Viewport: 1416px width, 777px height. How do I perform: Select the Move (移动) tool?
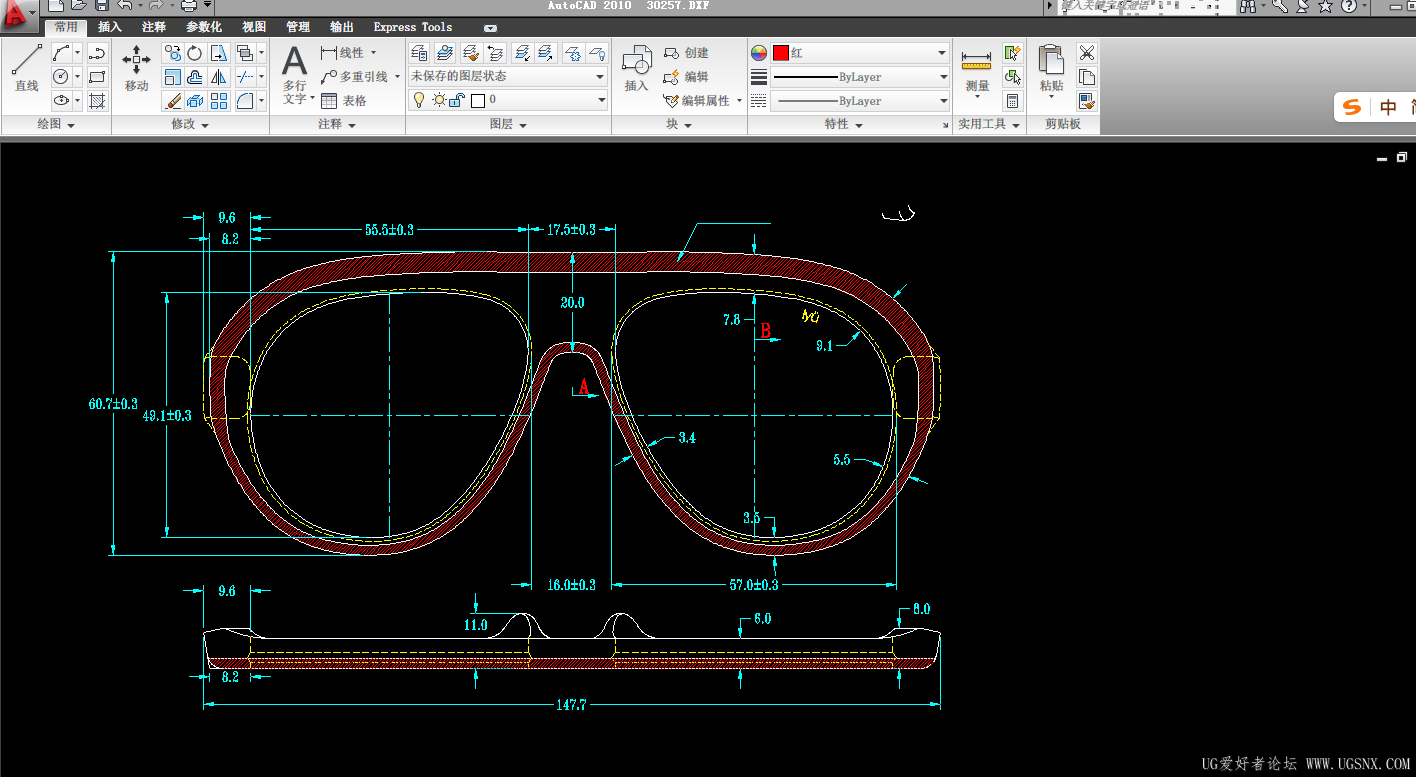pos(136,68)
